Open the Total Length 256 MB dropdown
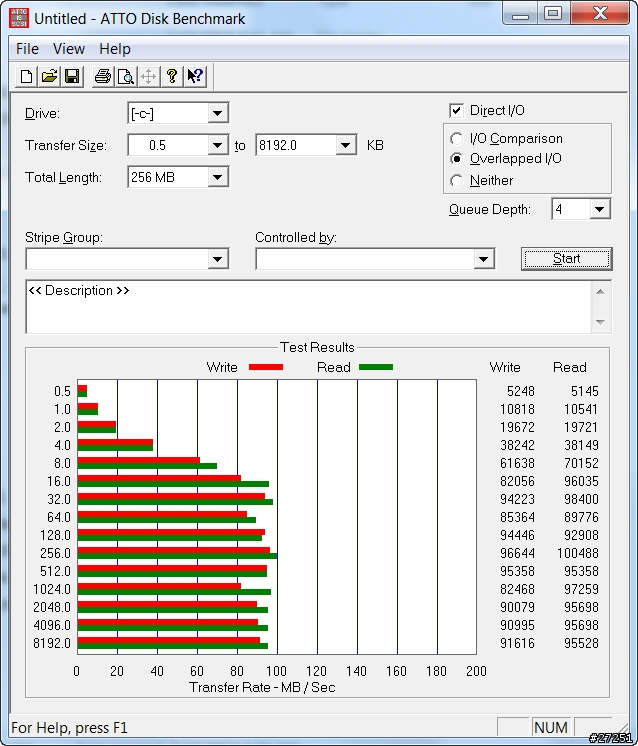The height and width of the screenshot is (746, 638). coord(217,177)
